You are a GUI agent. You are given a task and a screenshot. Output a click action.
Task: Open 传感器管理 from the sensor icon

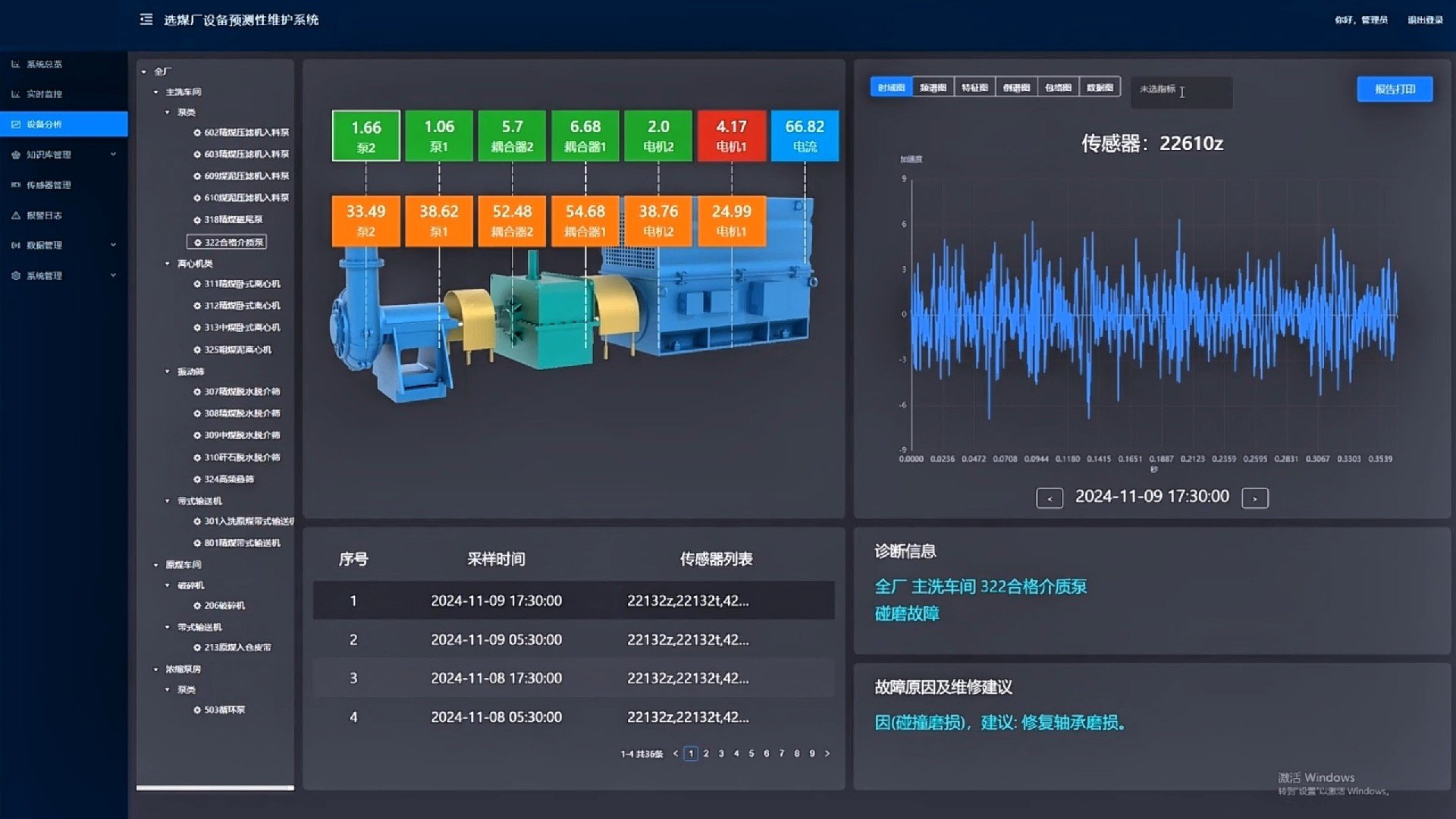click(x=15, y=185)
